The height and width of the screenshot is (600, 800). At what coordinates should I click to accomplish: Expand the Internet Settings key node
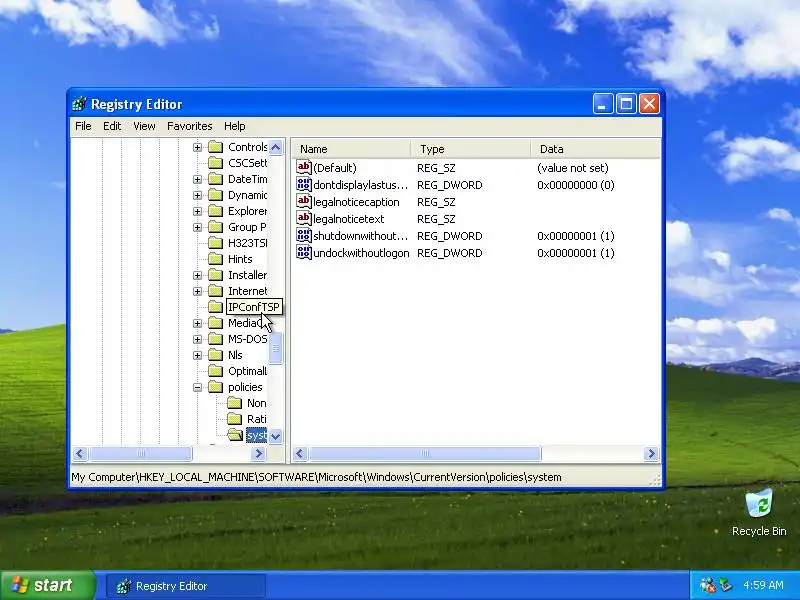(x=197, y=291)
